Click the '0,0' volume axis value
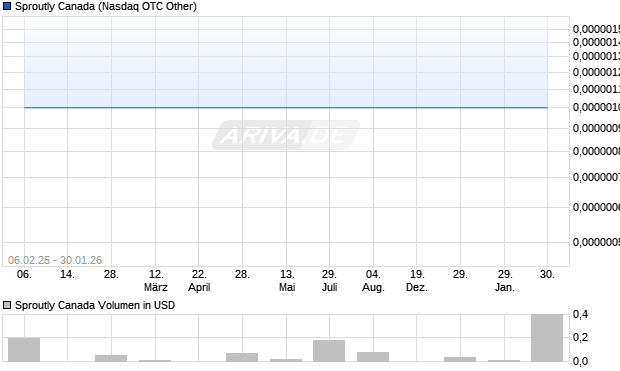This screenshot has width=620, height=371. pyautogui.click(x=580, y=361)
